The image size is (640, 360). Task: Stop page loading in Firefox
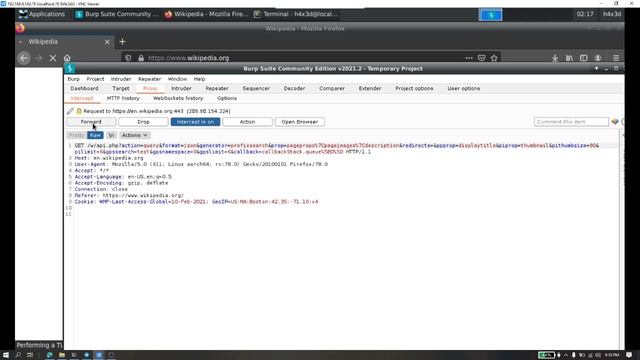pos(53,58)
